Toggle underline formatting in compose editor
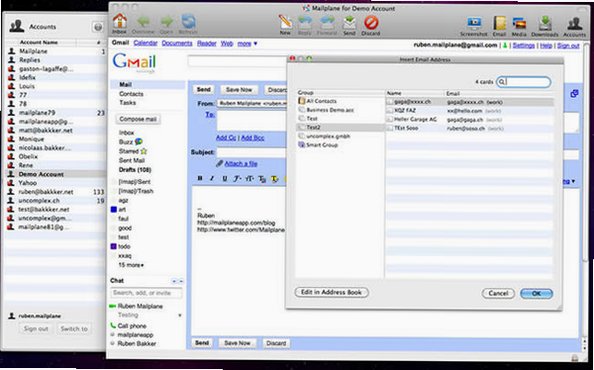The width and height of the screenshot is (594, 370). pyautogui.click(x=225, y=179)
